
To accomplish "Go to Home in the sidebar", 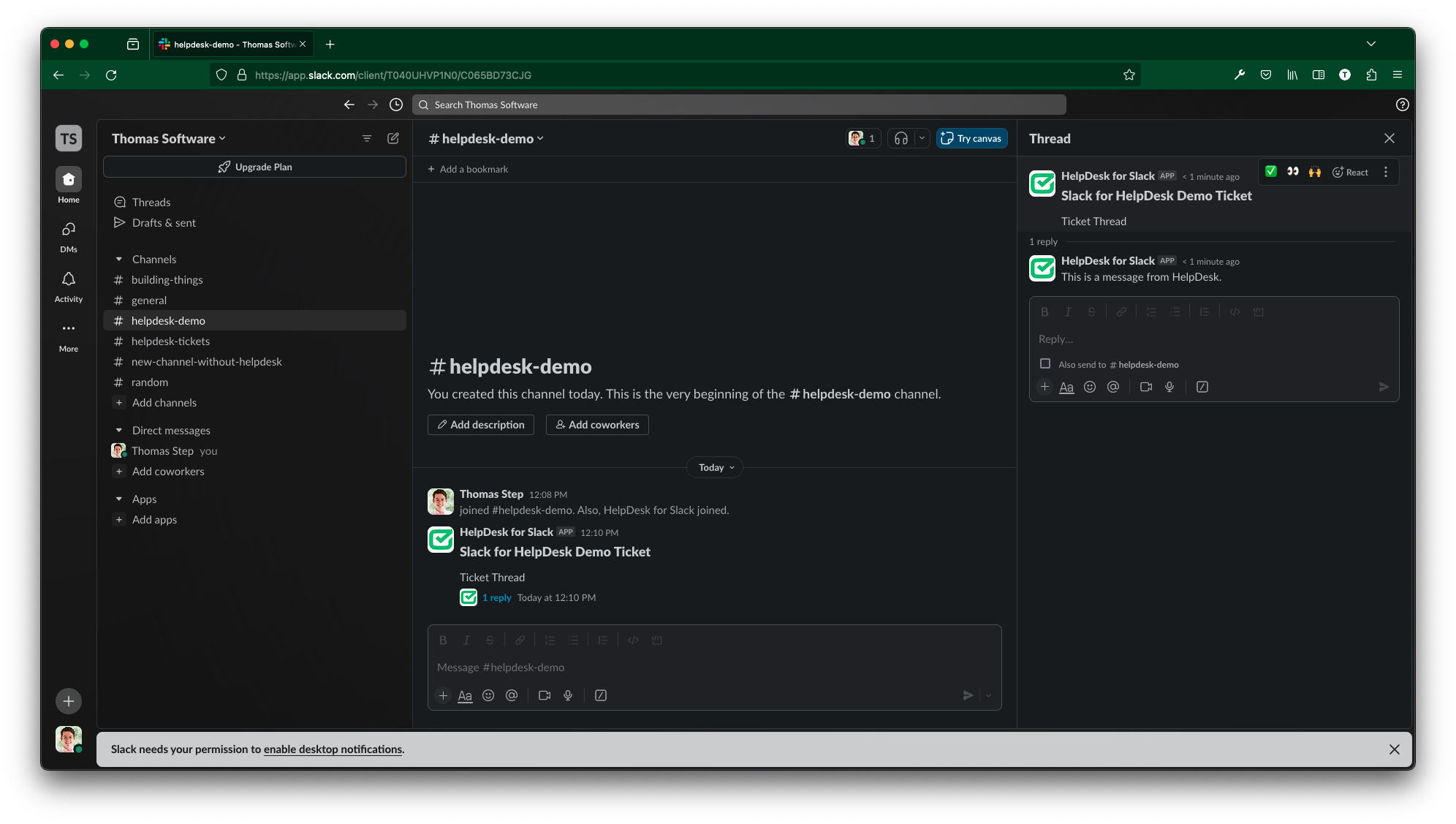I will pos(69,185).
